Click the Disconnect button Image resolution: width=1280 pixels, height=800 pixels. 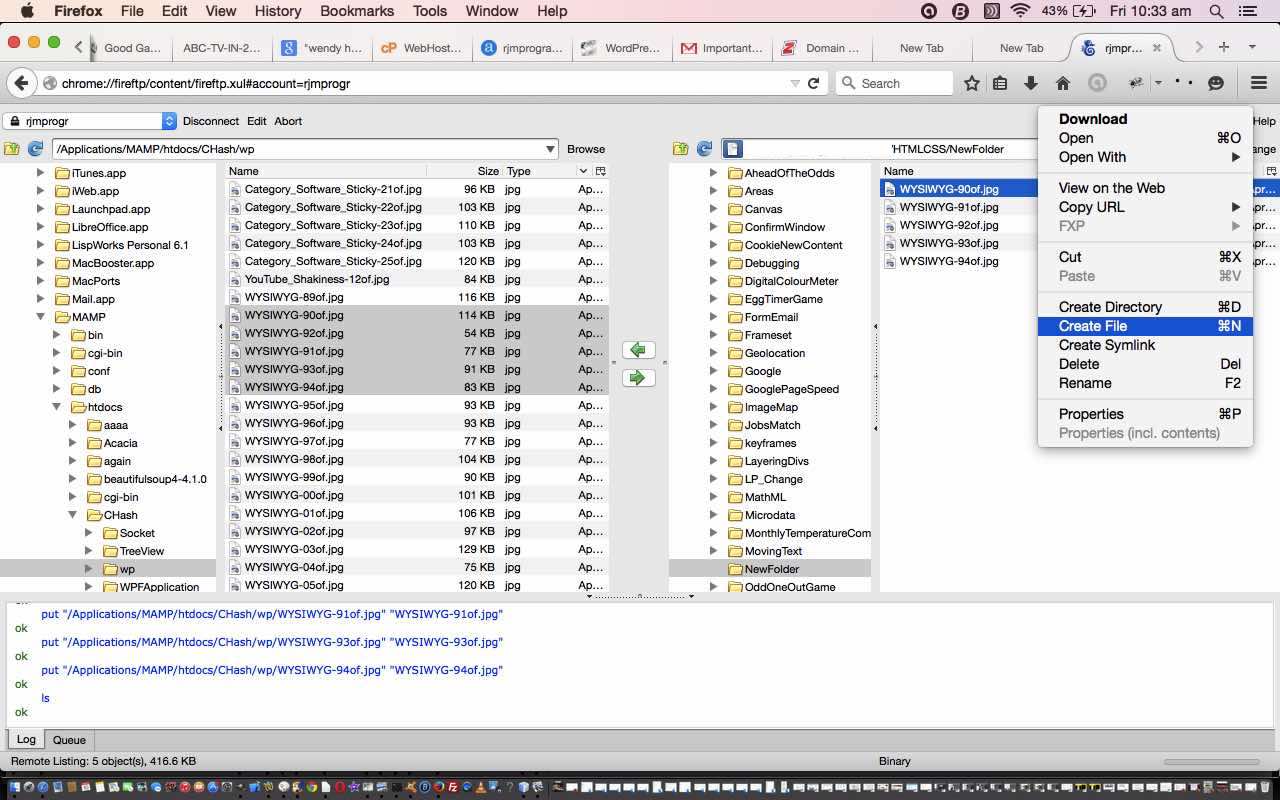coord(210,121)
